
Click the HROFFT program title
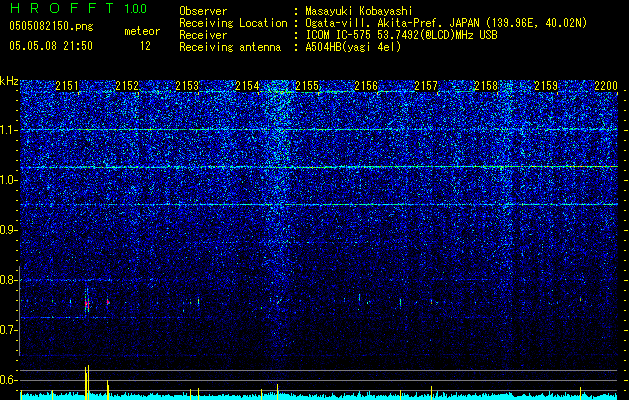tap(62, 8)
